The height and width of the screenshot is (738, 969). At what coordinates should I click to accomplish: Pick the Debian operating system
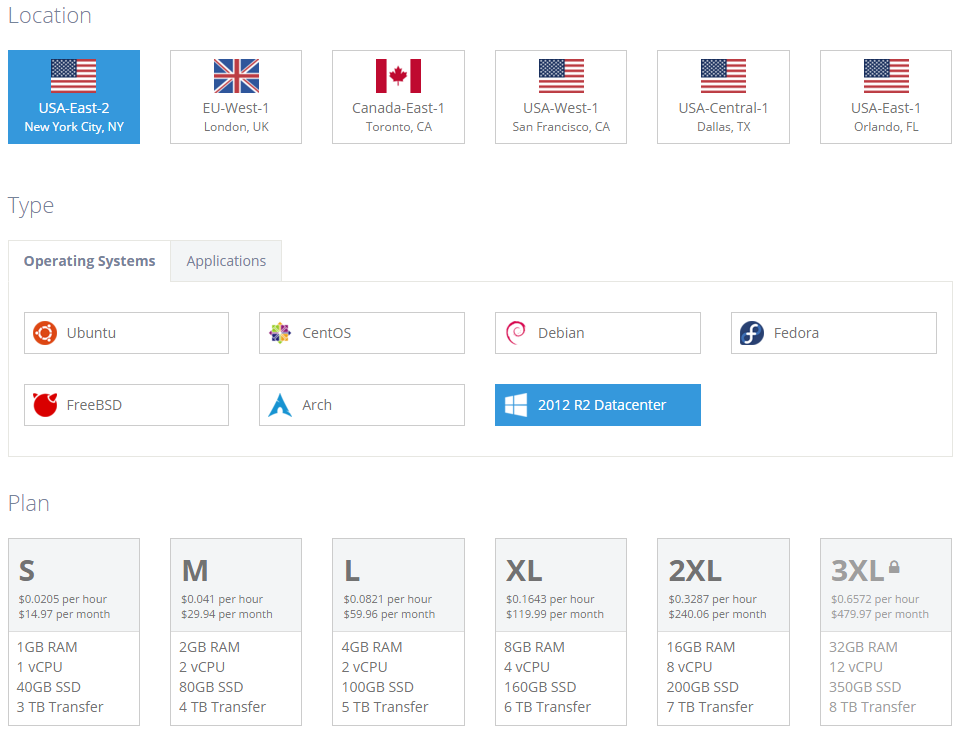pos(598,333)
